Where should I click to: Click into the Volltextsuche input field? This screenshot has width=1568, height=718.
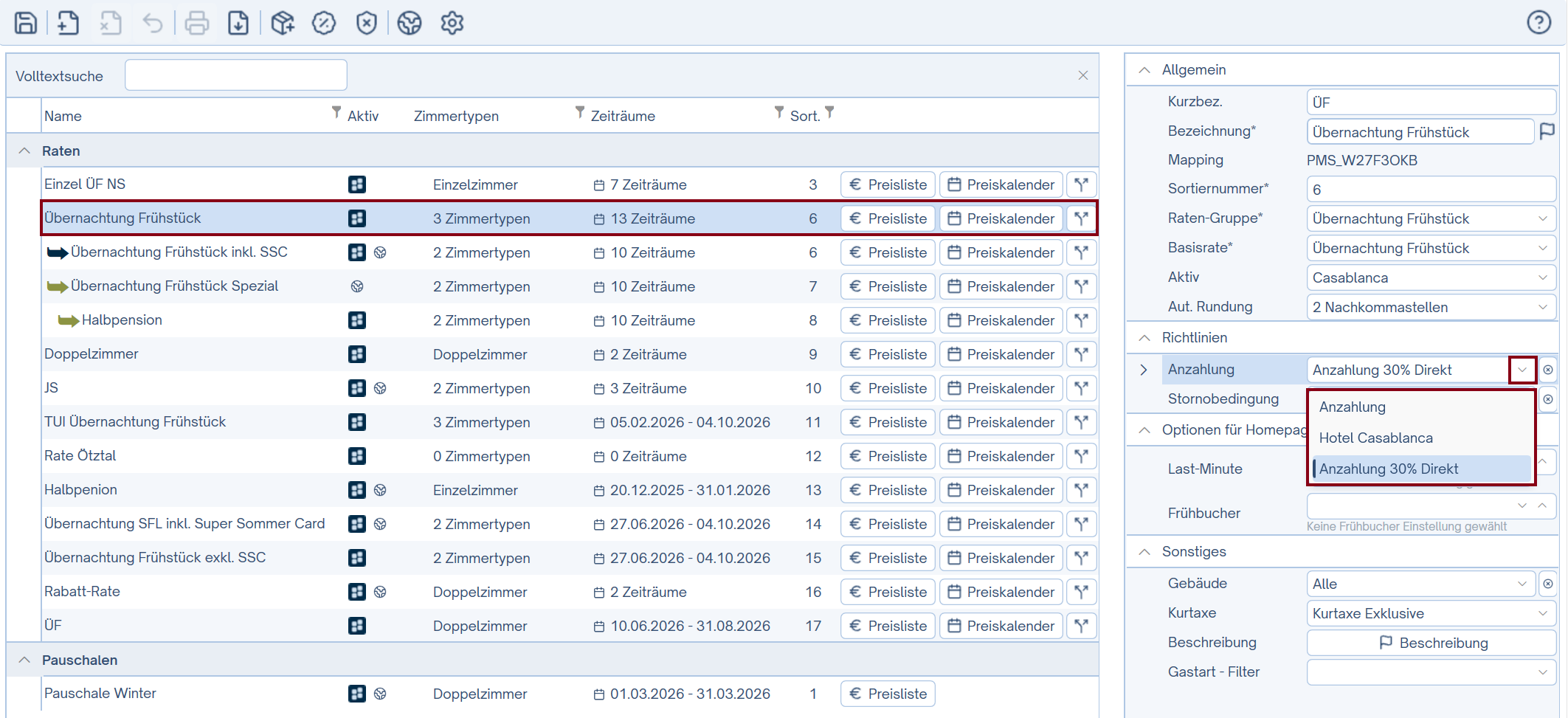click(x=236, y=75)
